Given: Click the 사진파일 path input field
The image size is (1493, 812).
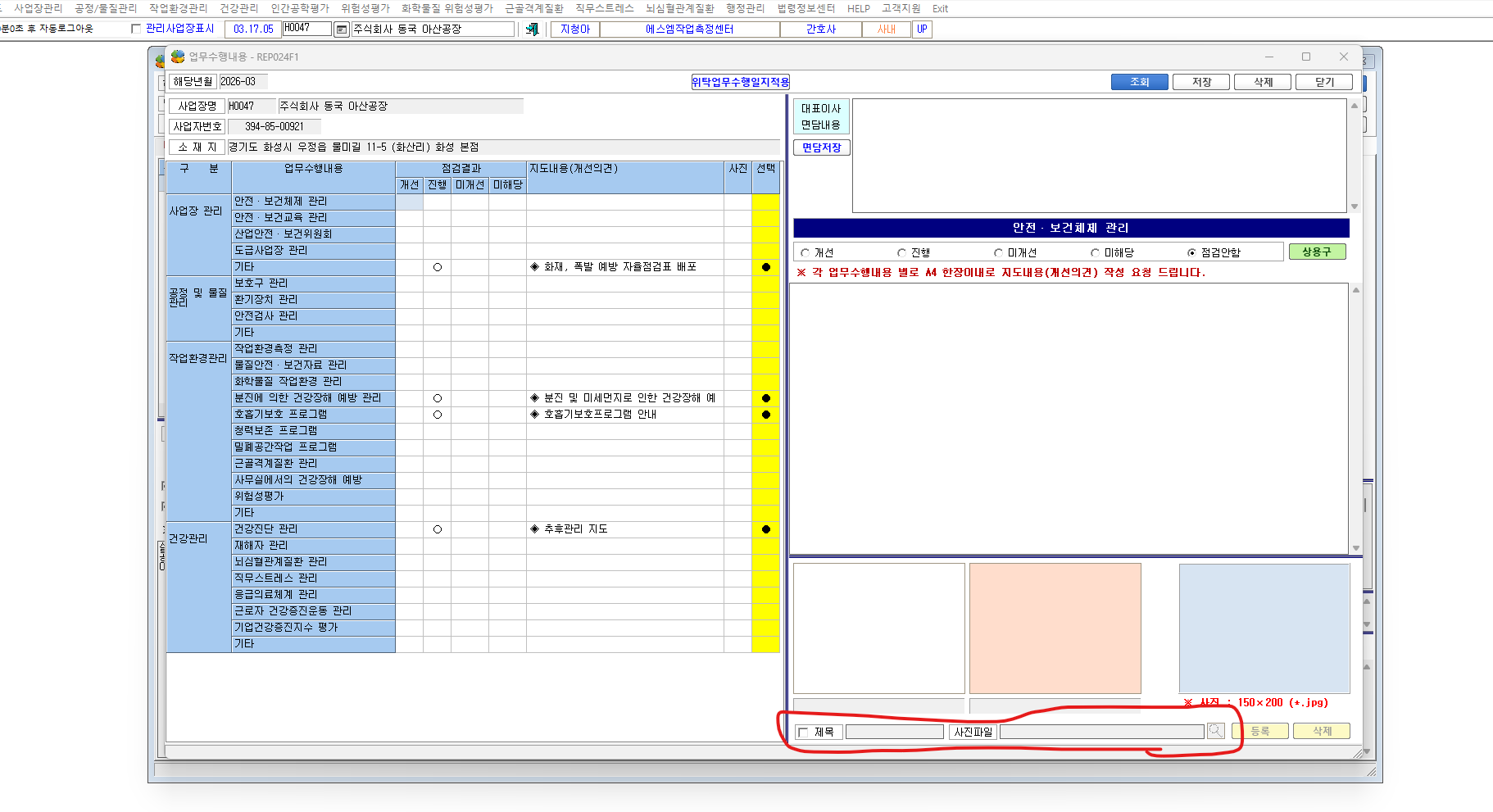Looking at the screenshot, I should 1102,732.
